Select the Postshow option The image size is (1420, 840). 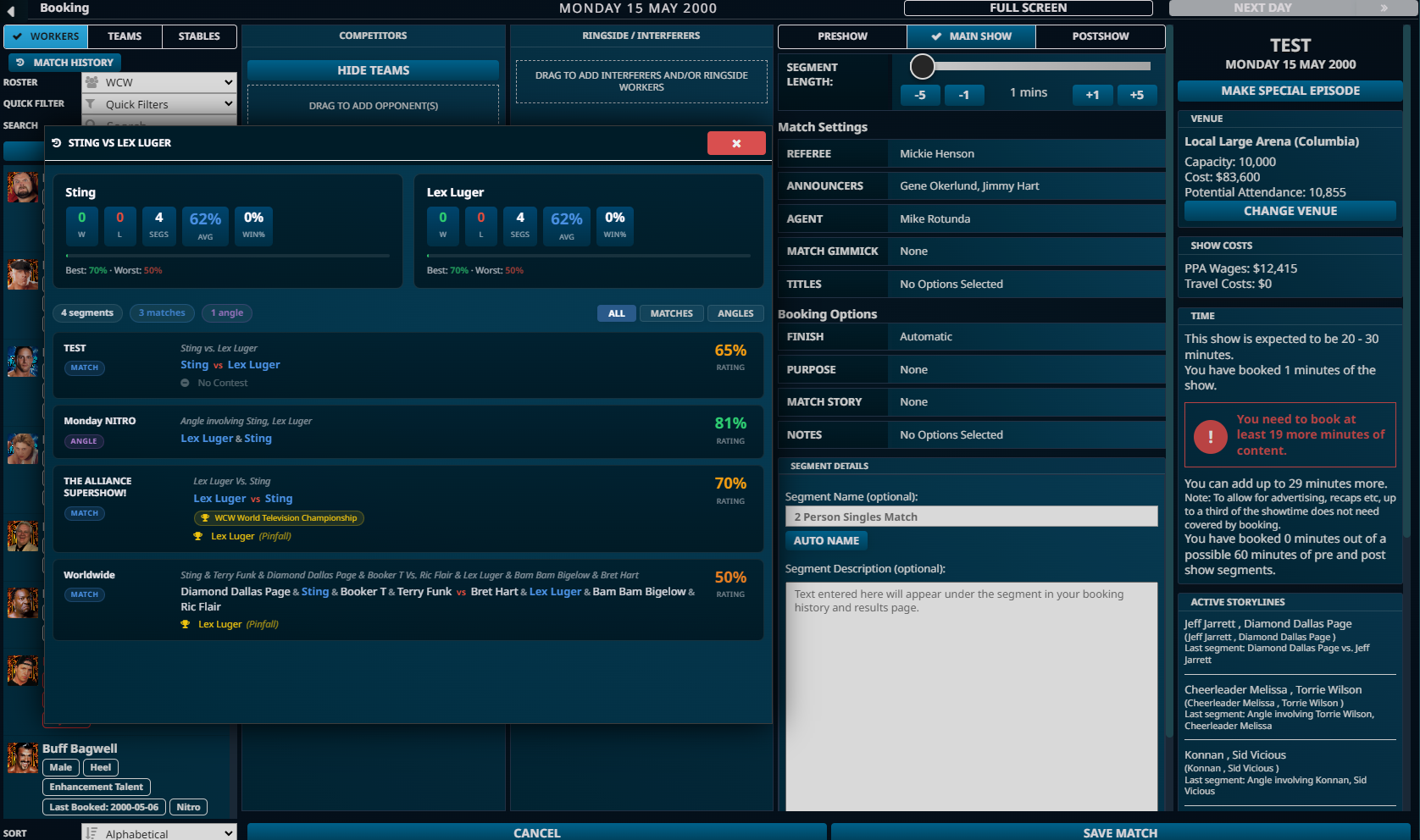(x=1100, y=36)
